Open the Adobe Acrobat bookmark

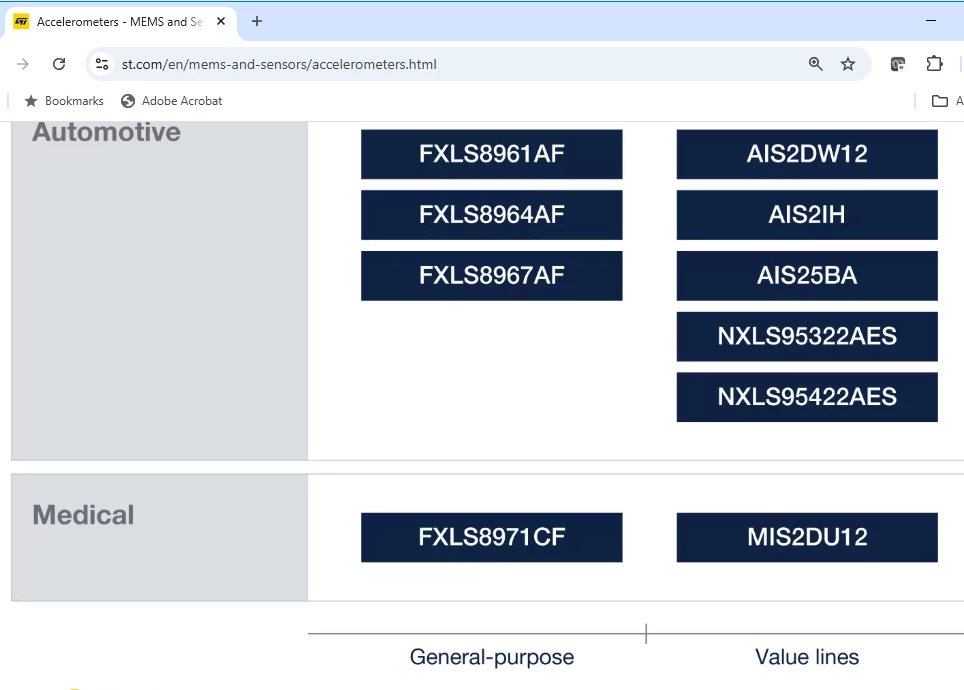(x=172, y=101)
